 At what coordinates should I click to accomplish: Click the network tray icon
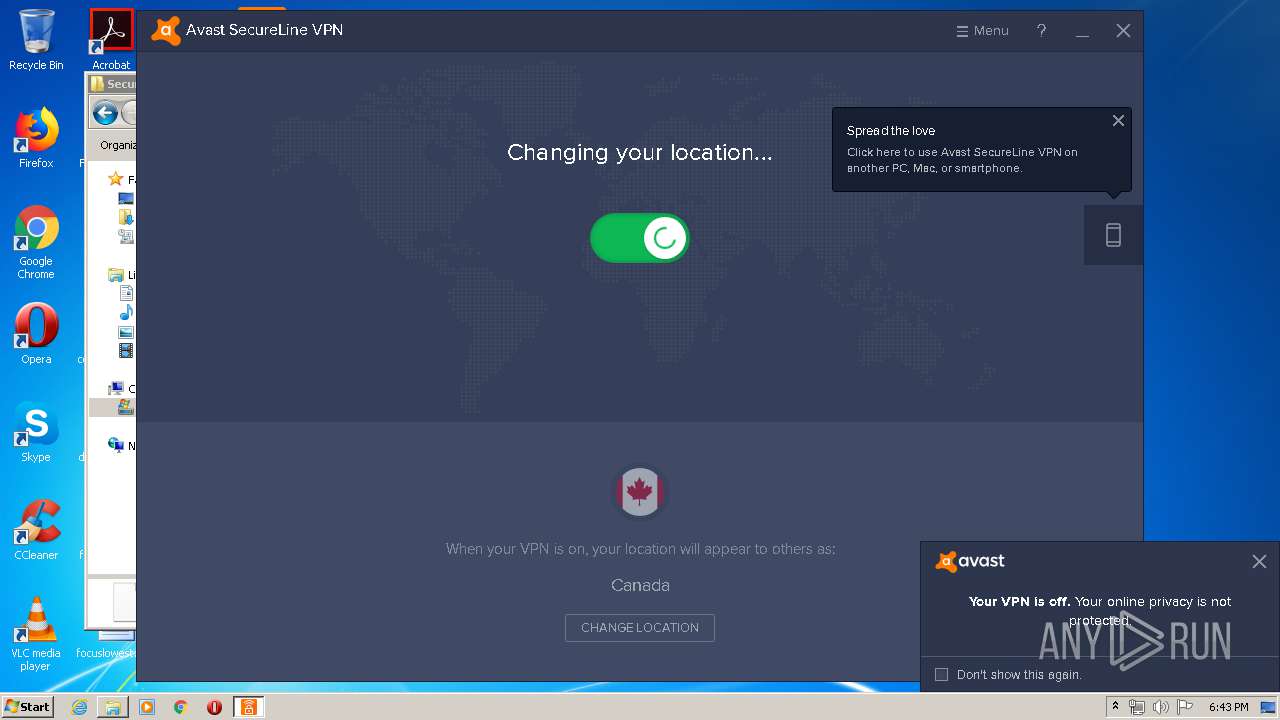[x=1137, y=707]
